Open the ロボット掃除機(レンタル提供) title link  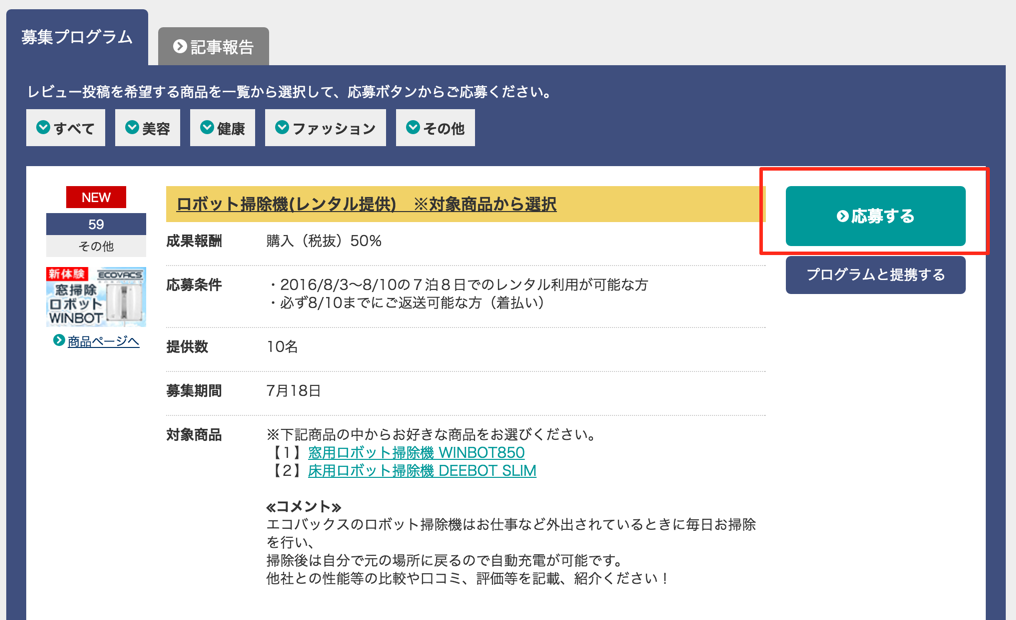(366, 204)
